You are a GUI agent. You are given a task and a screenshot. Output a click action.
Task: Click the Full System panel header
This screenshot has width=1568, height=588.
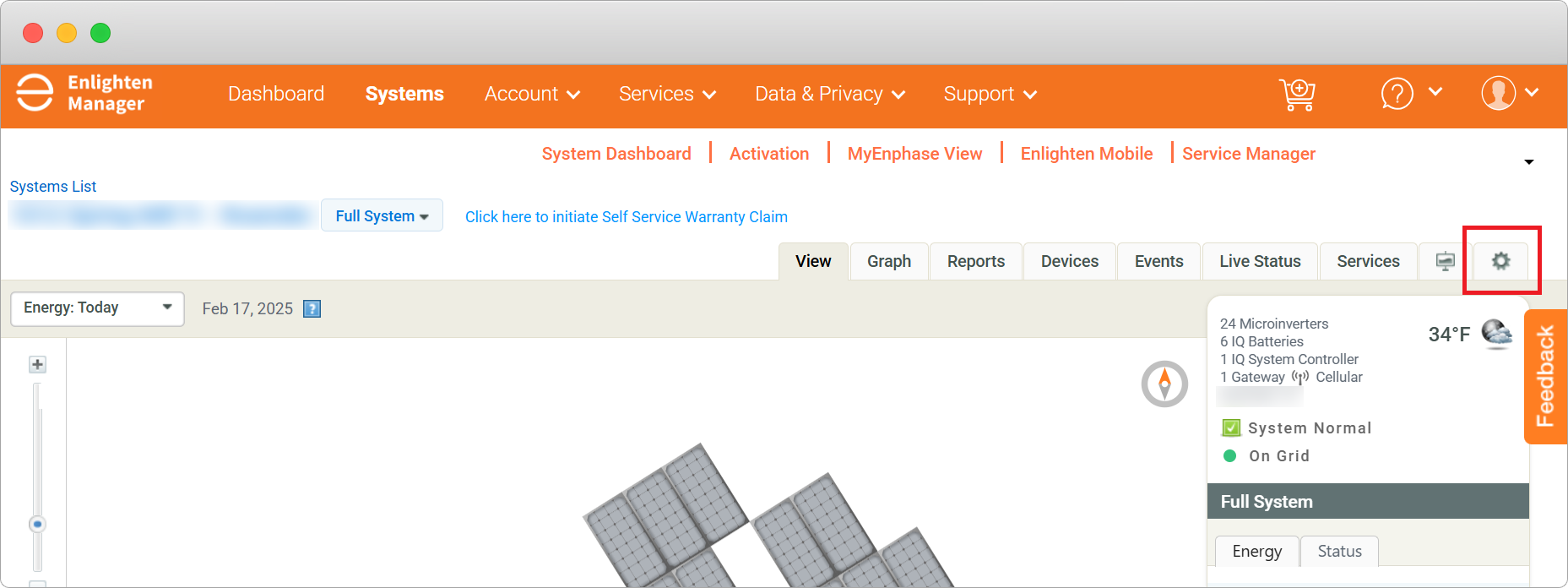click(1368, 501)
